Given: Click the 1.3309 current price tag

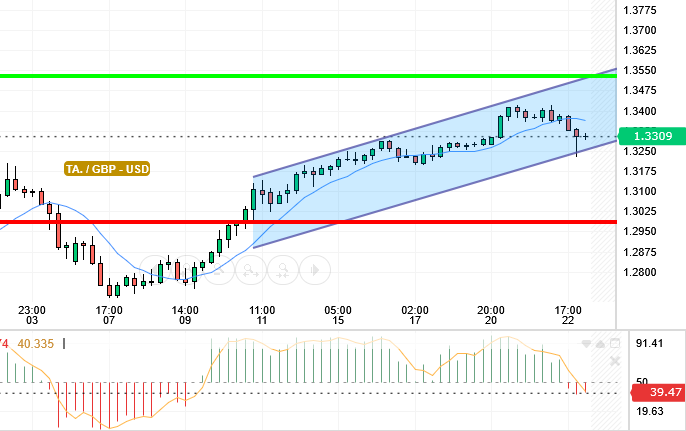Looking at the screenshot, I should [x=652, y=136].
